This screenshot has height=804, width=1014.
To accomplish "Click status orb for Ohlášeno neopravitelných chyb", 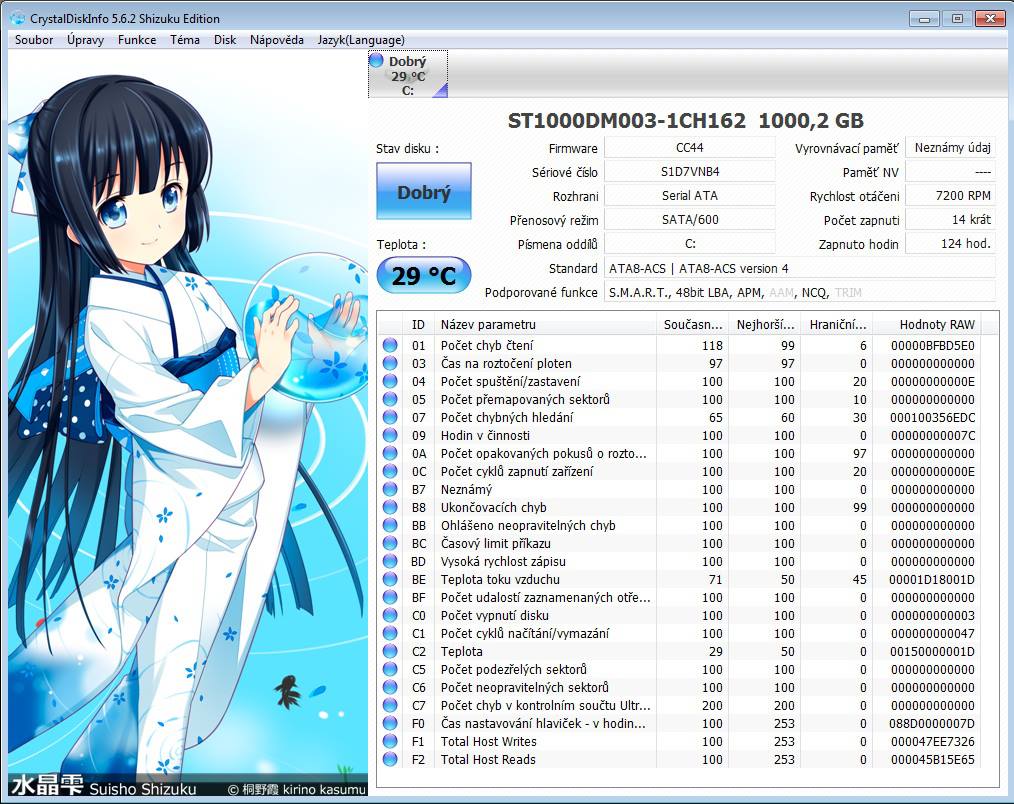I will coord(390,525).
